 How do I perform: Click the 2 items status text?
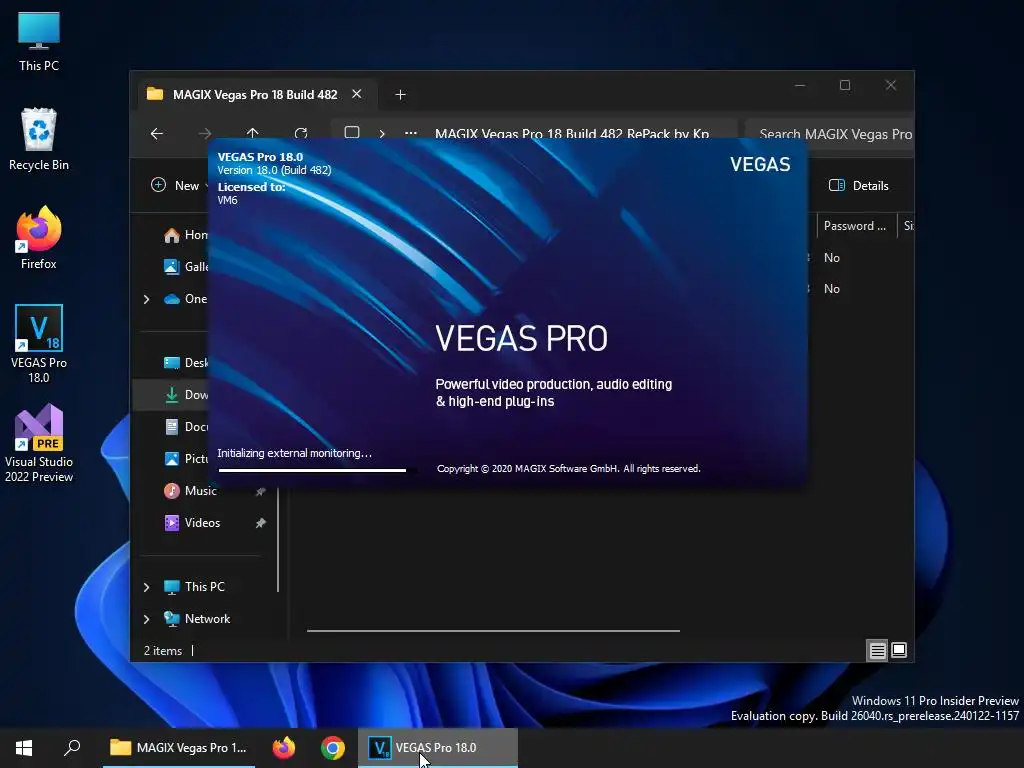click(163, 651)
